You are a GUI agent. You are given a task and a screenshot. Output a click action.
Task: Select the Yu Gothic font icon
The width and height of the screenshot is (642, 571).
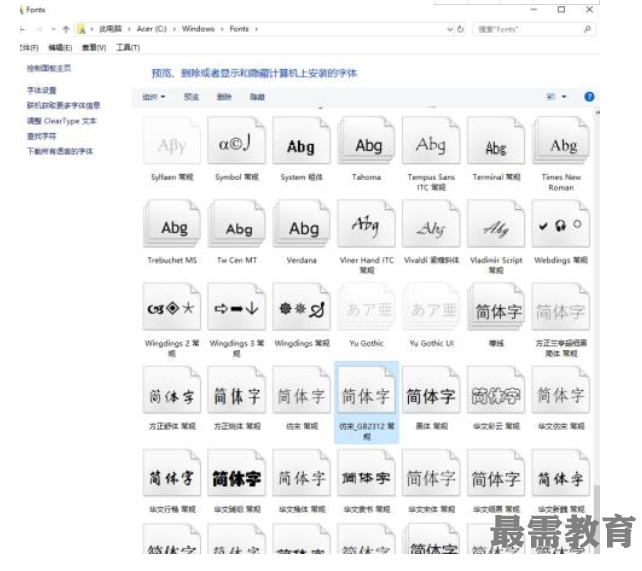click(366, 307)
